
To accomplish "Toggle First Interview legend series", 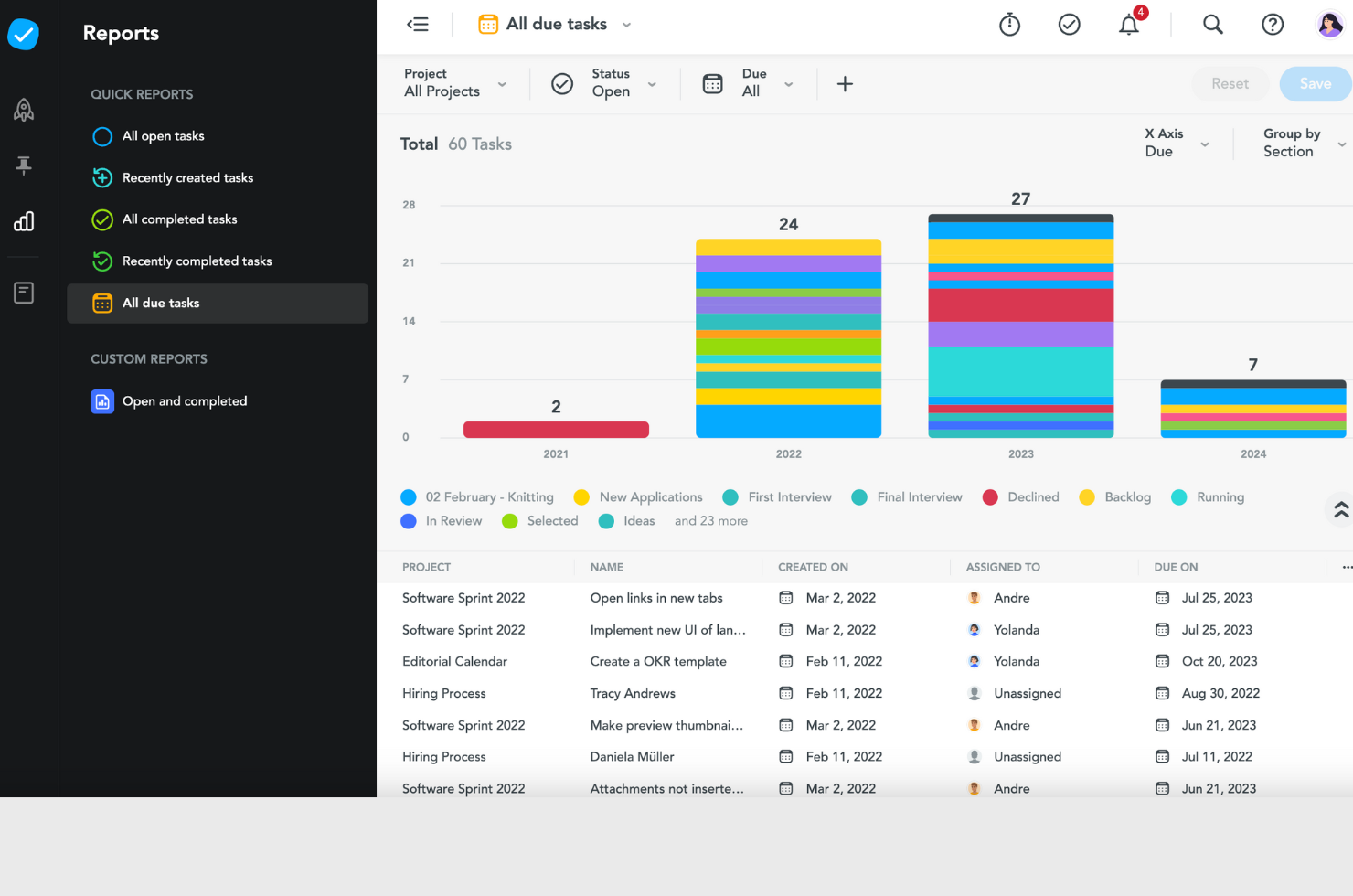I will tap(777, 497).
